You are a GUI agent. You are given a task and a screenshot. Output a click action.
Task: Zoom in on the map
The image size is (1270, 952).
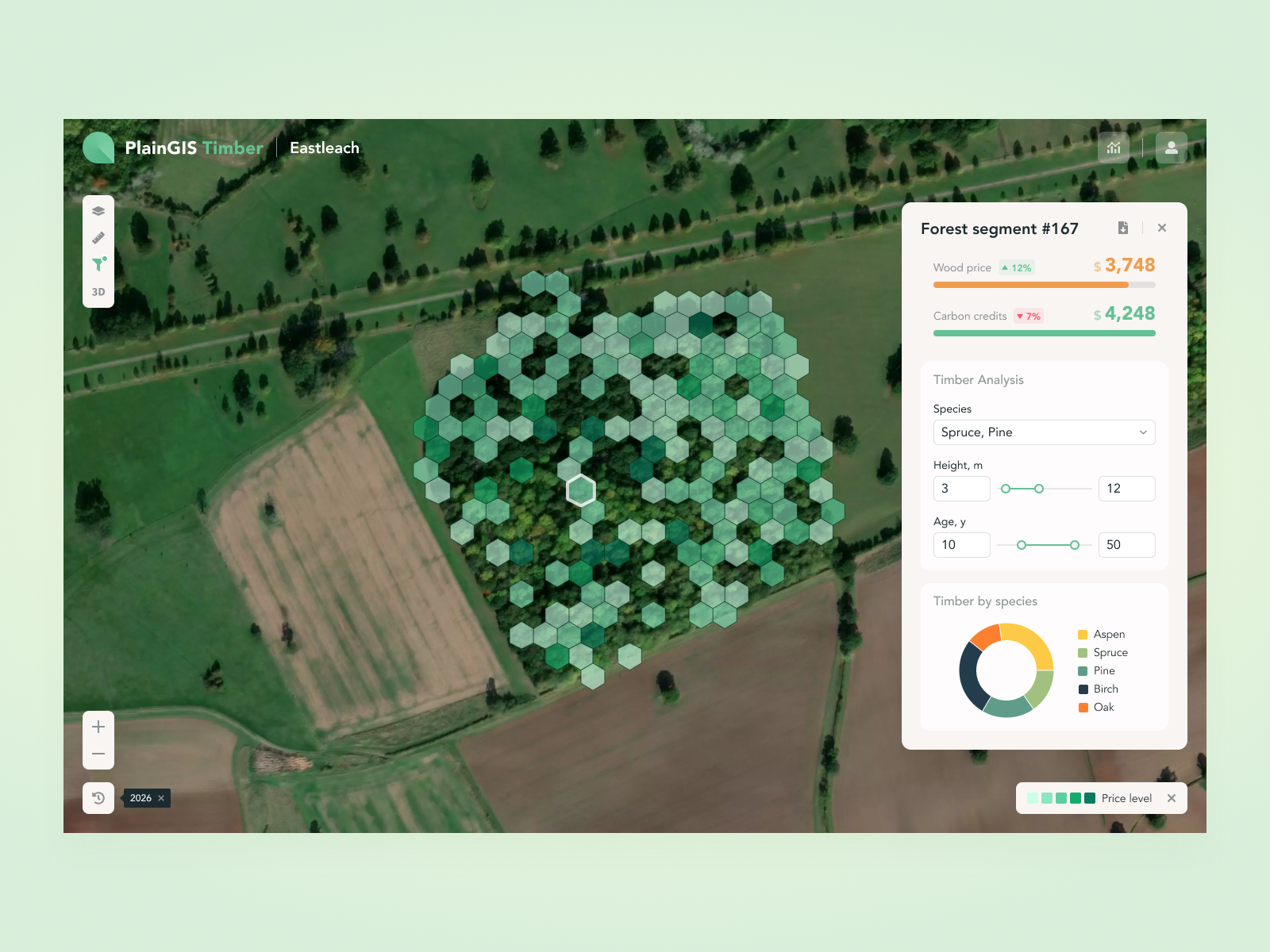coord(98,726)
